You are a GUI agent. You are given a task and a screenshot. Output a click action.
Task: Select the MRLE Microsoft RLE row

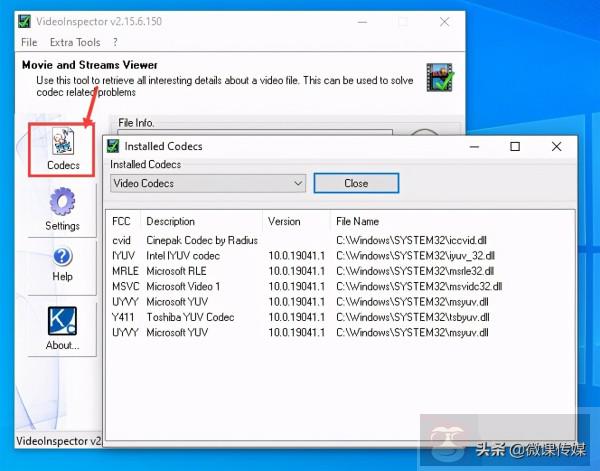click(x=303, y=271)
